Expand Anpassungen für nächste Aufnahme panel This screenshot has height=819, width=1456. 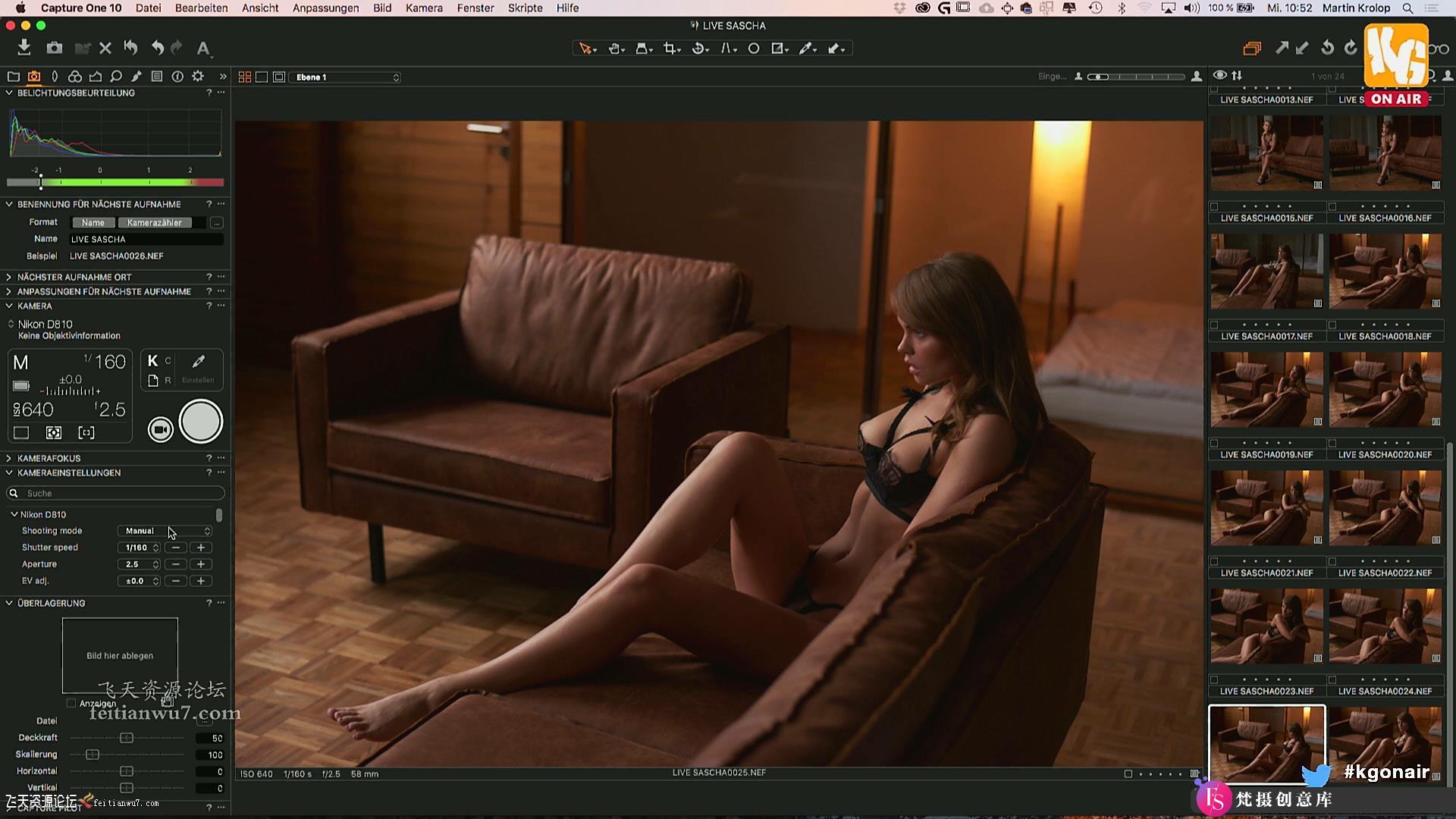(9, 291)
